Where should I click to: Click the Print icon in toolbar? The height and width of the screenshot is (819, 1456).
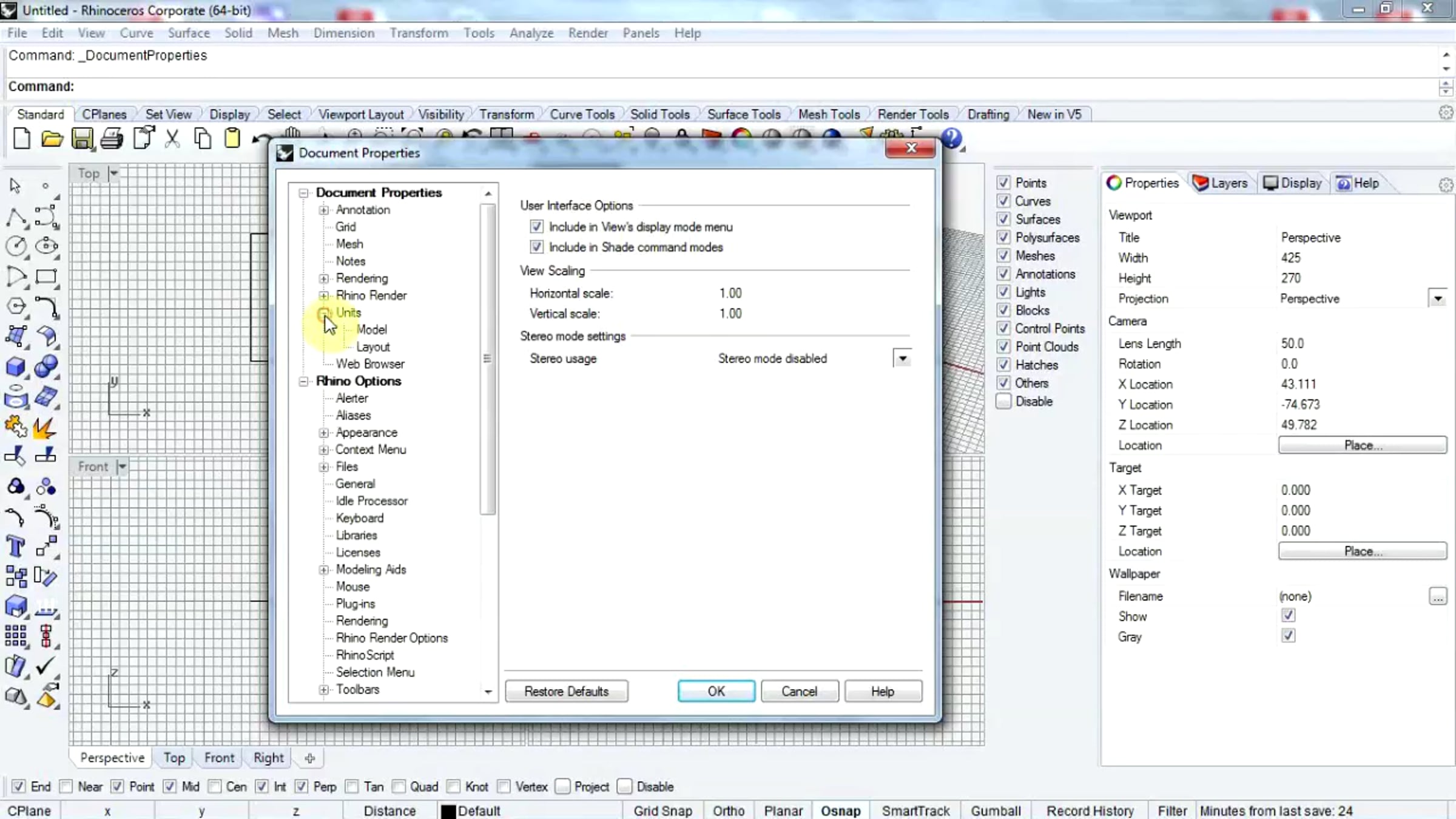tap(112, 139)
